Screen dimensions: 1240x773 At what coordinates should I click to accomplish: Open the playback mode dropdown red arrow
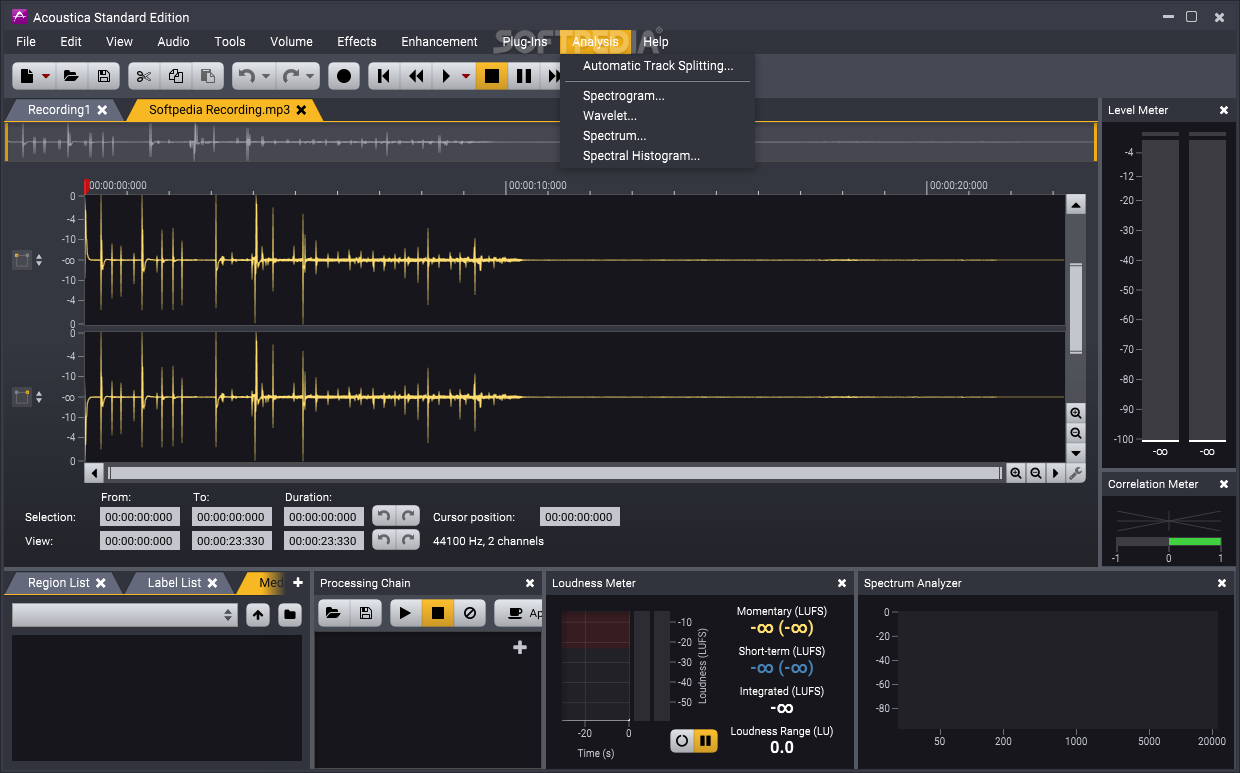[x=466, y=76]
